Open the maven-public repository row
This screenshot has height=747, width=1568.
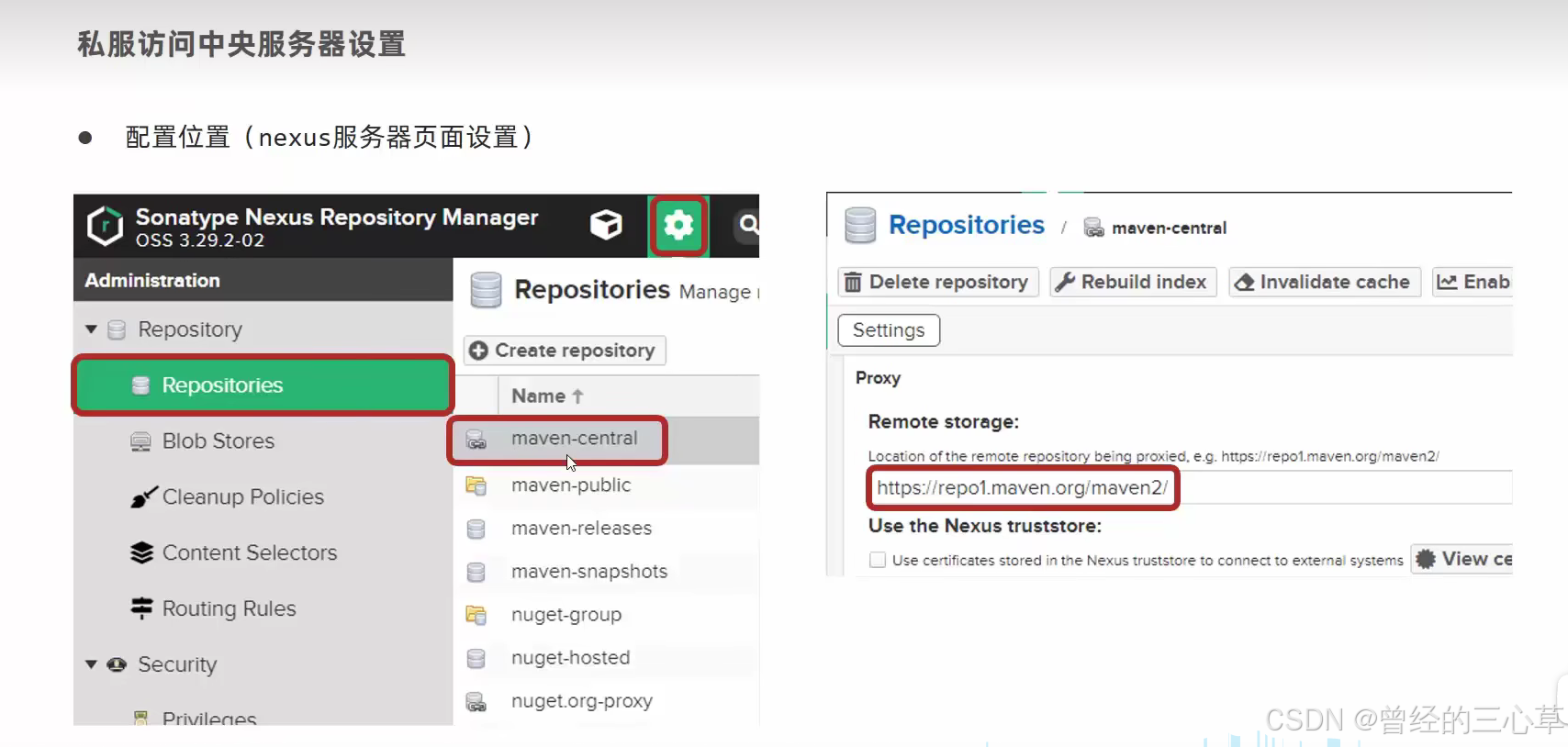tap(608, 485)
